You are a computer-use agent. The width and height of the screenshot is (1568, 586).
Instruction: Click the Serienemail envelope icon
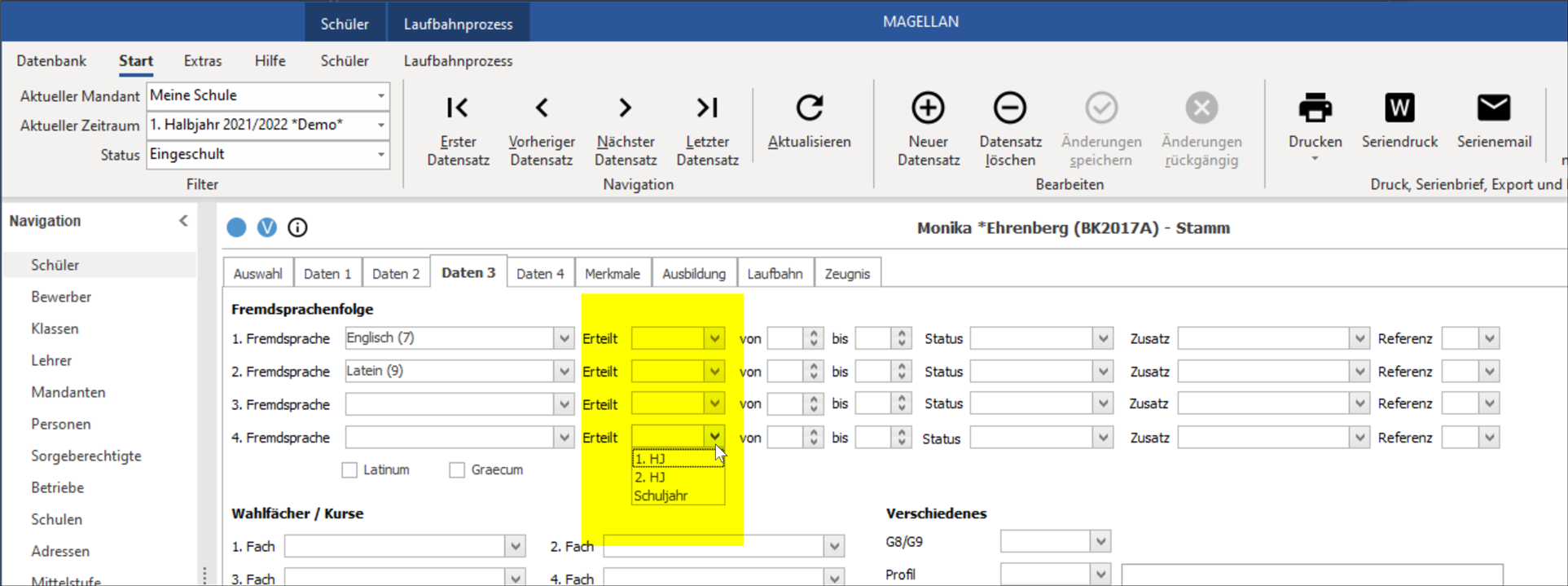point(1494,108)
